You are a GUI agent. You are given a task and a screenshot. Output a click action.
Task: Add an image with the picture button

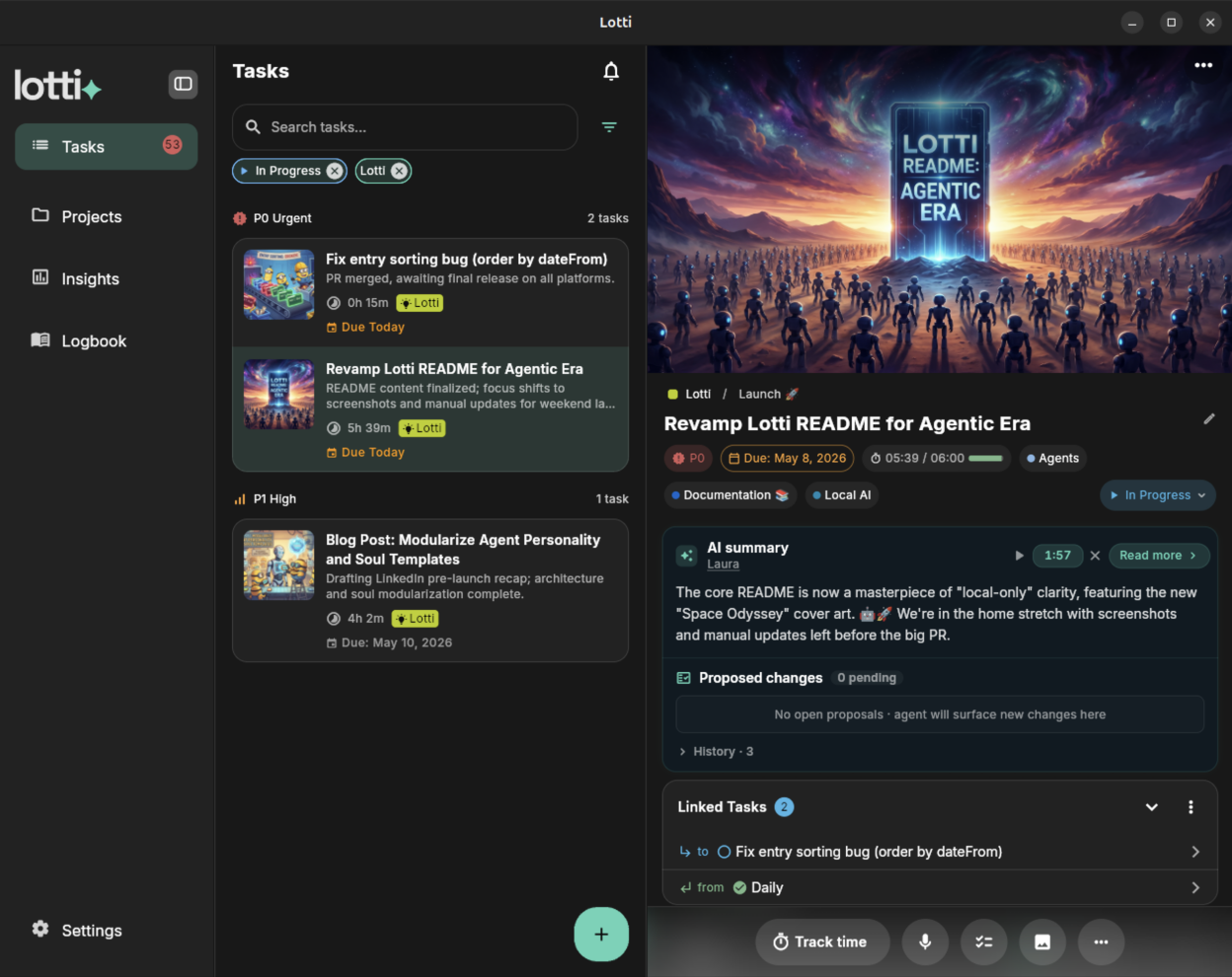[x=1042, y=941]
